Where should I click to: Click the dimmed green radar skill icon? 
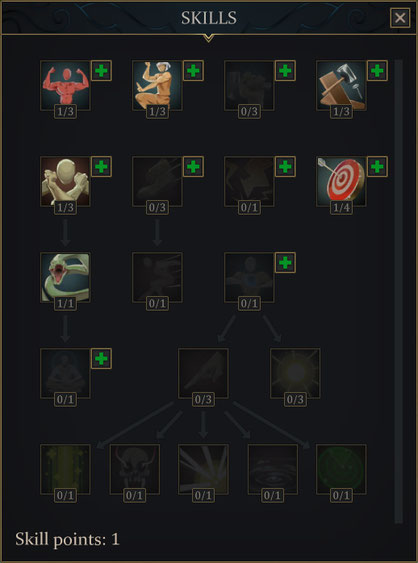click(x=341, y=469)
